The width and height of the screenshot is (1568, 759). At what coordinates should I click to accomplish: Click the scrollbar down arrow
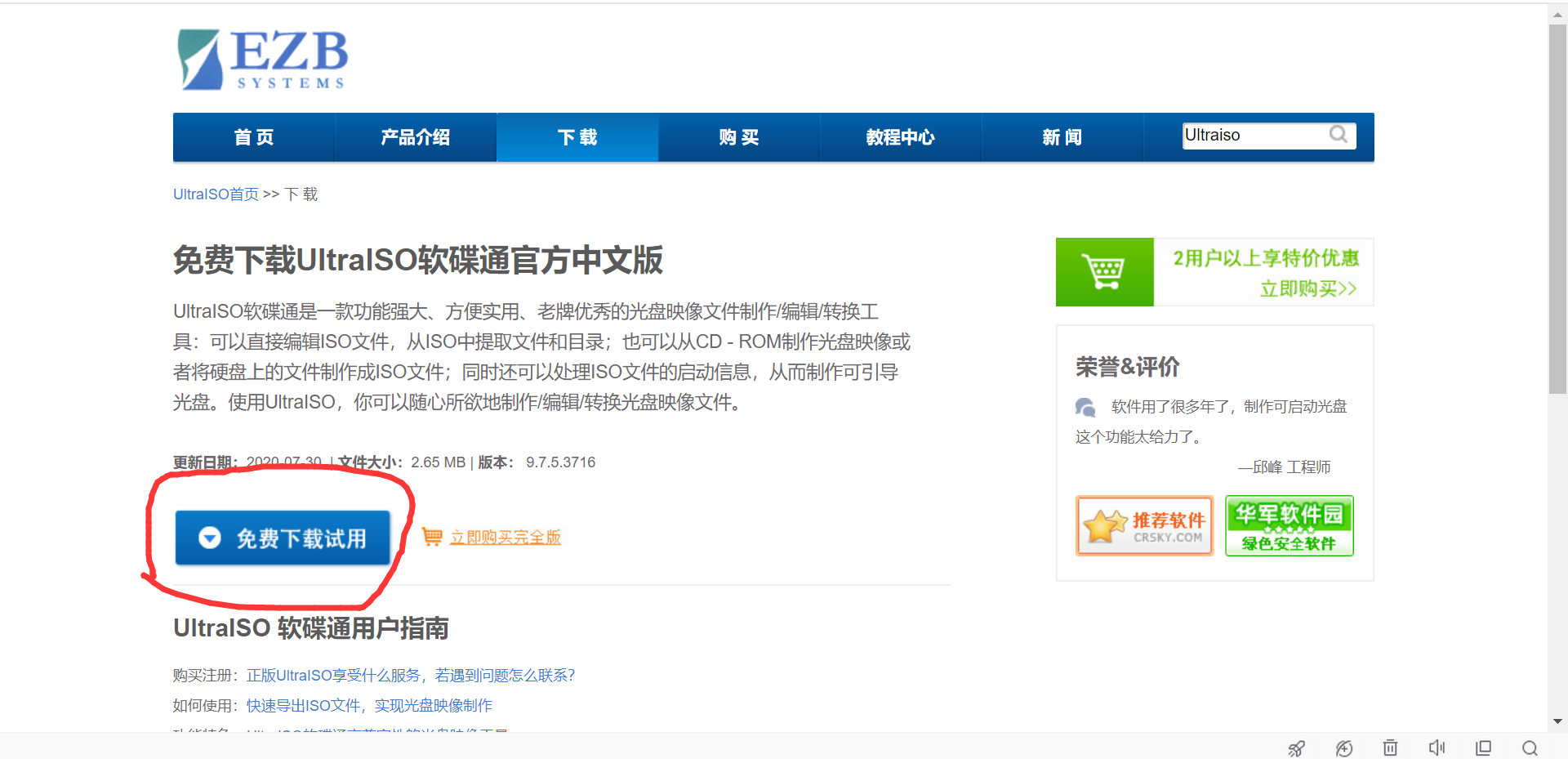click(x=1557, y=721)
